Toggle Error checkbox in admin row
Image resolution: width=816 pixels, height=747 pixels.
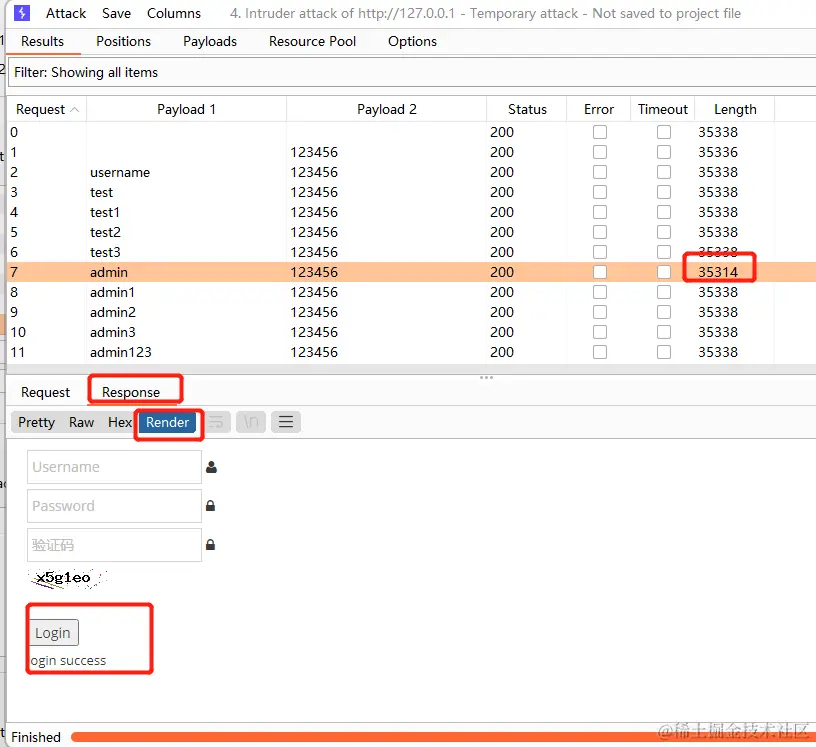coord(600,272)
